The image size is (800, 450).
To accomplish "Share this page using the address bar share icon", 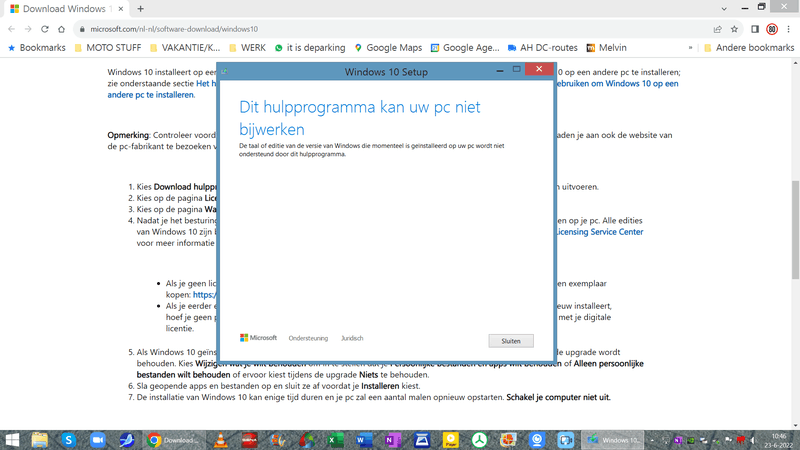I will coord(717,29).
